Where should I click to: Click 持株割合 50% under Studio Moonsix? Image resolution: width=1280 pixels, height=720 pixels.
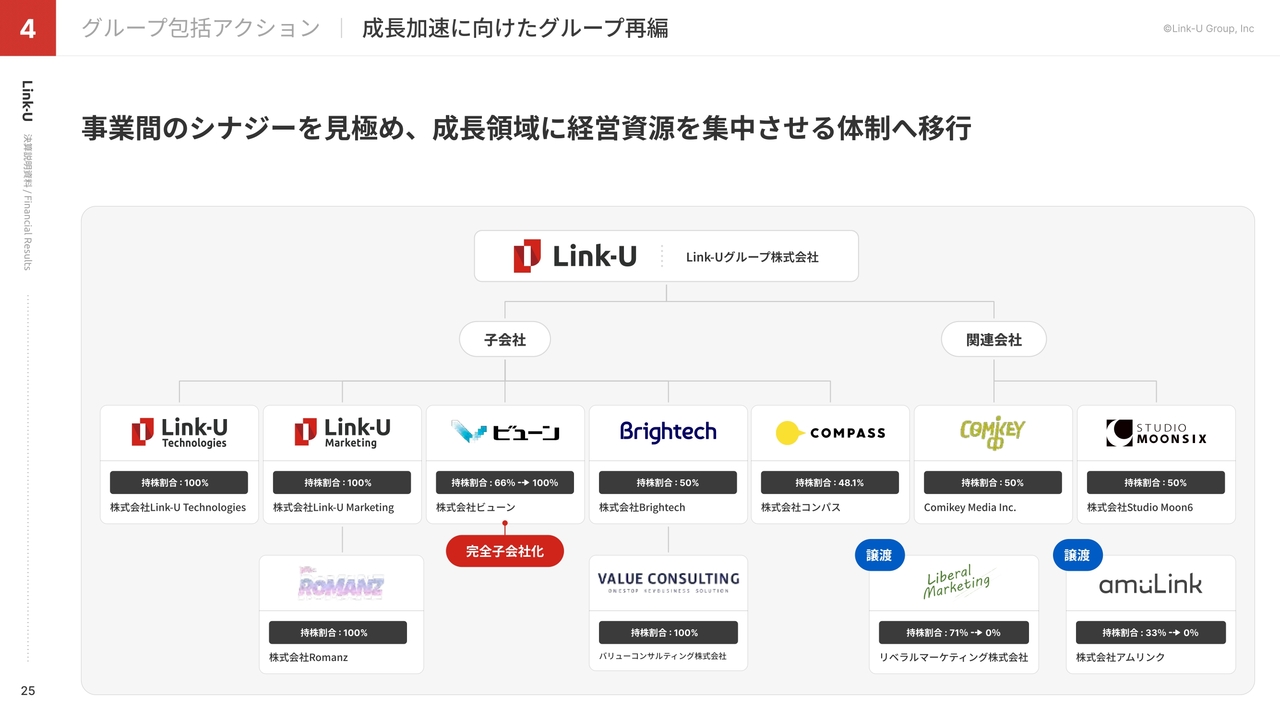point(1156,483)
